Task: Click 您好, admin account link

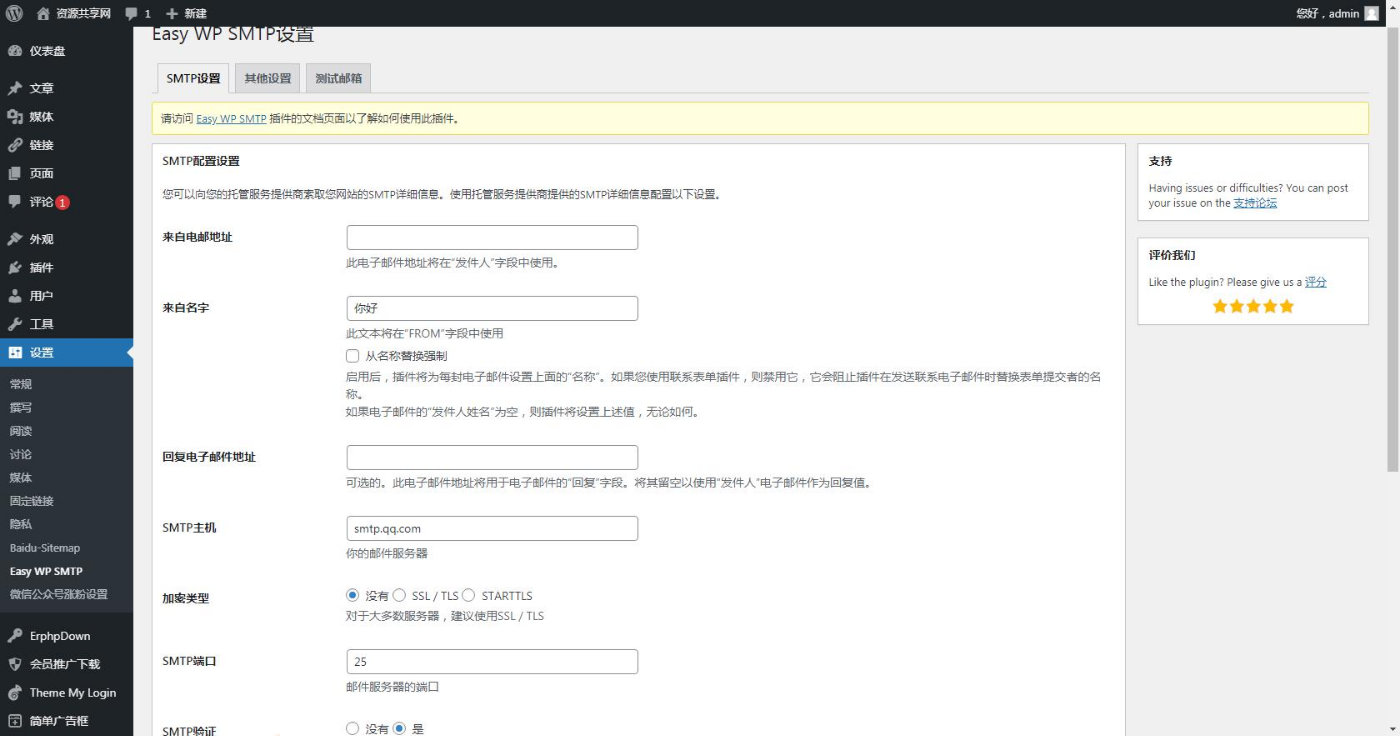Action: pyautogui.click(x=1327, y=14)
